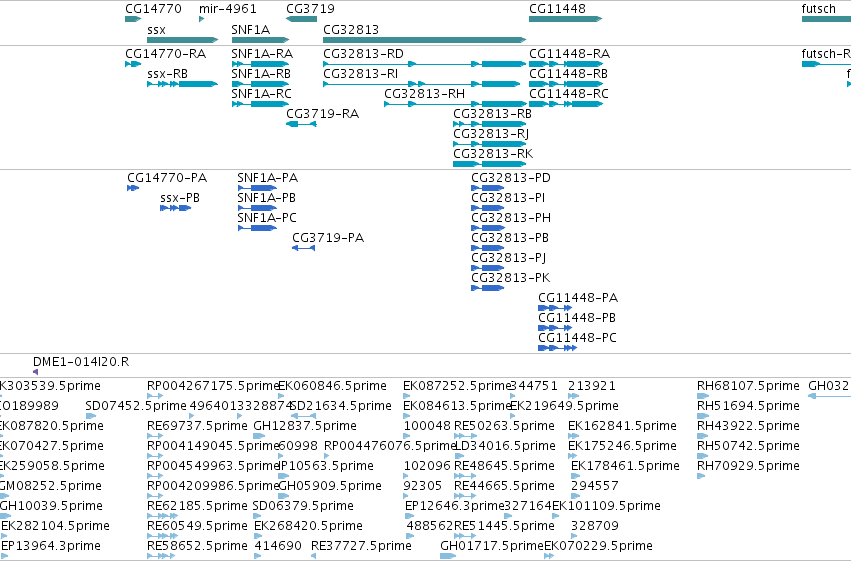
Task: Click protein CG11448-PA label
Action: coord(578,298)
